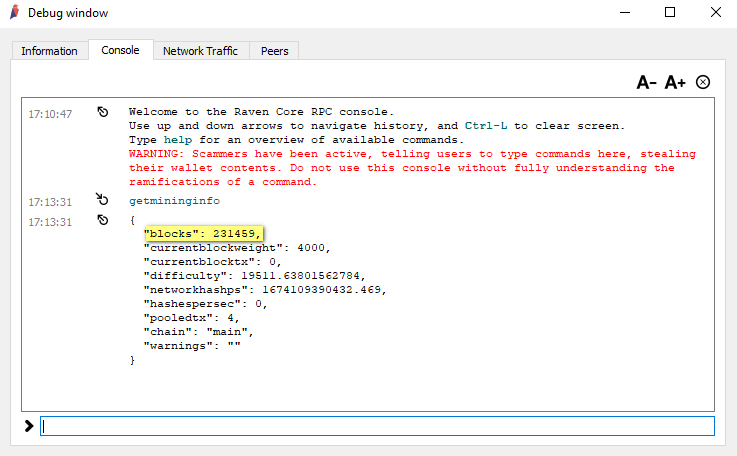Click the icon beside the welcome message
Screen dimensions: 737x456
pyautogui.click(x=102, y=112)
